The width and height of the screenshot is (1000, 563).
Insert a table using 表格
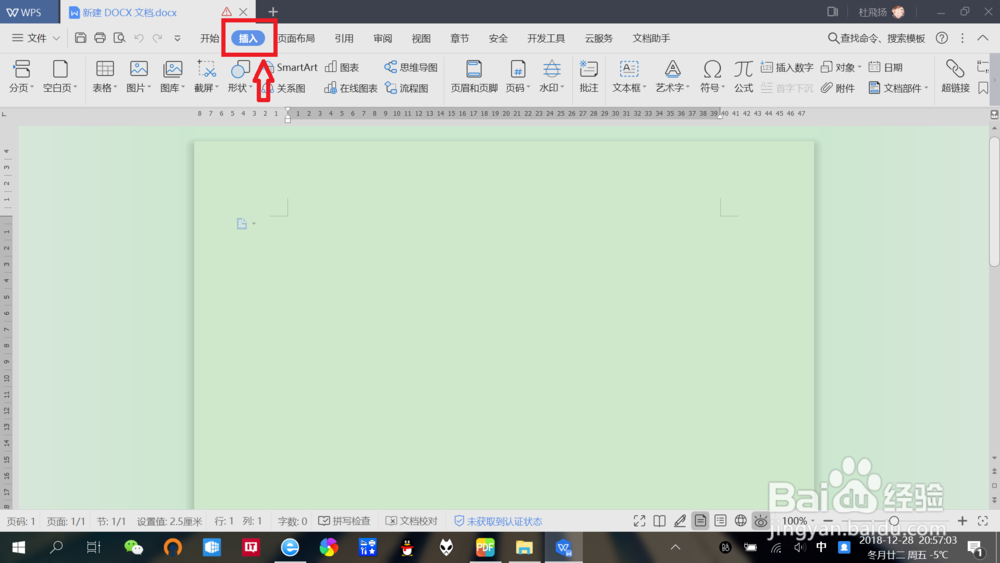tap(105, 76)
